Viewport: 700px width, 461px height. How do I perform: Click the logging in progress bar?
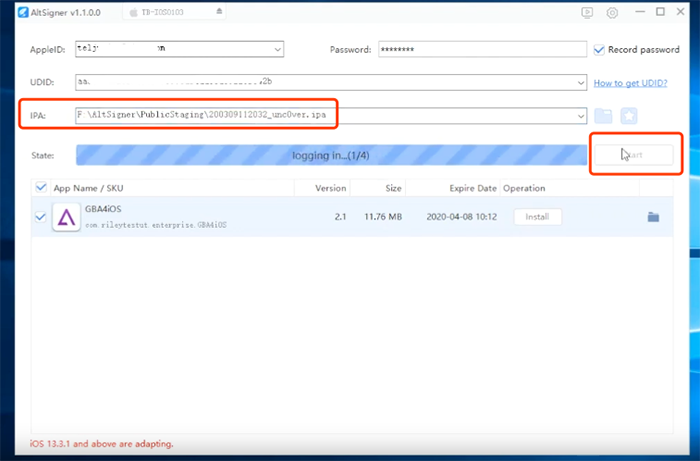click(x=331, y=155)
